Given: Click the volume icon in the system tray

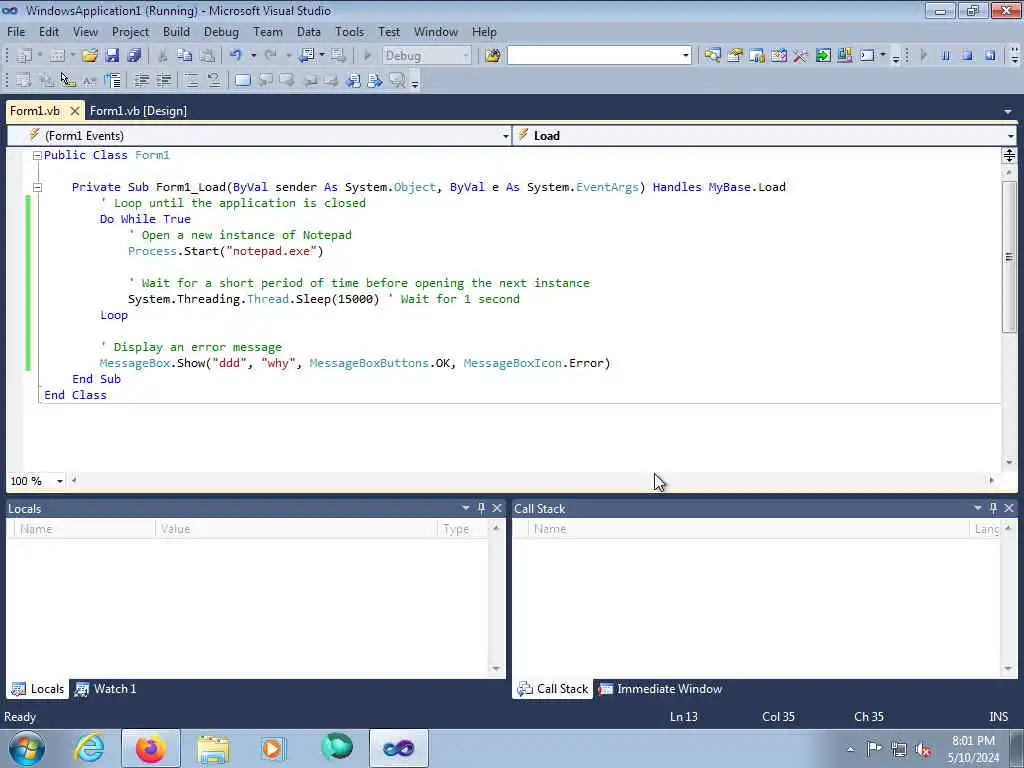Looking at the screenshot, I should pyautogui.click(x=923, y=750).
